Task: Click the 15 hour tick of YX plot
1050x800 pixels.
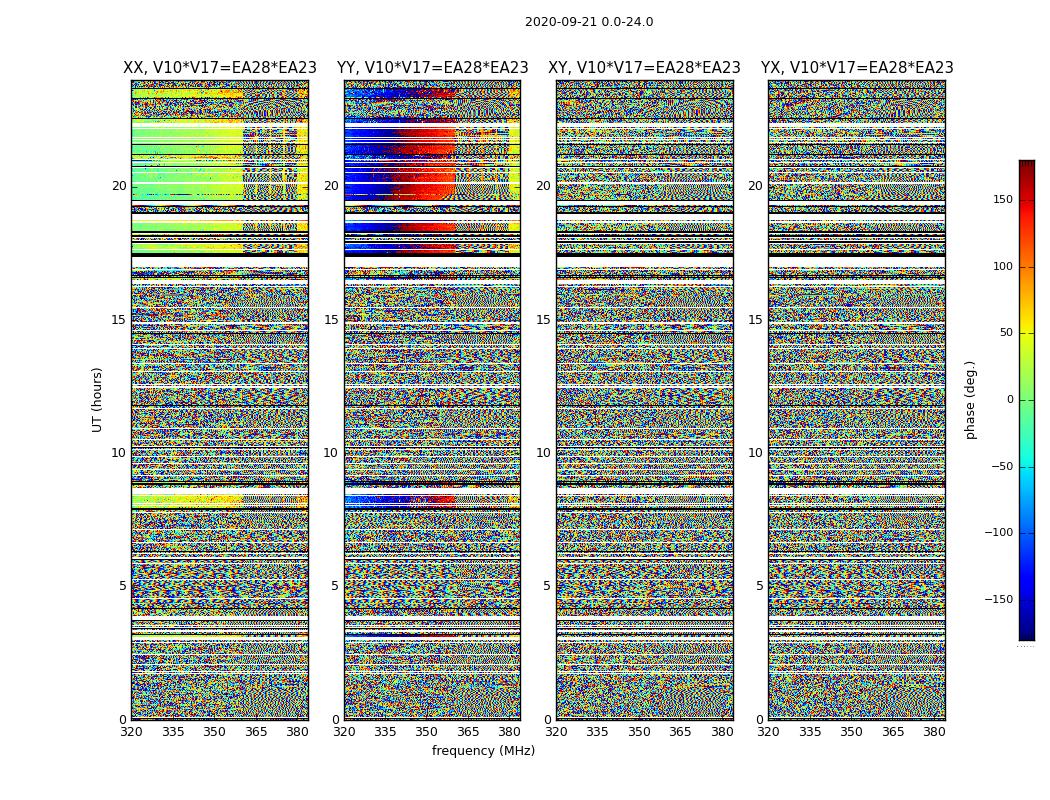Action: 756,320
